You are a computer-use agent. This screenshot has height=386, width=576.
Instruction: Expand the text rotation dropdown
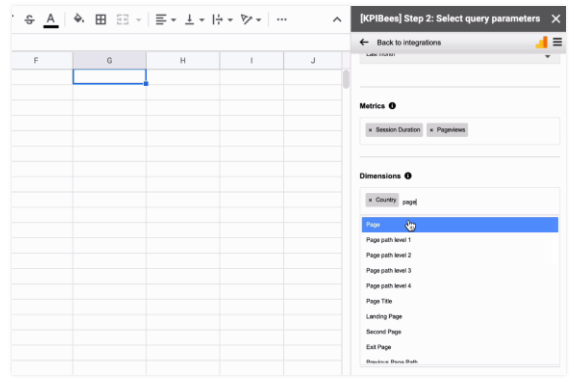point(259,20)
